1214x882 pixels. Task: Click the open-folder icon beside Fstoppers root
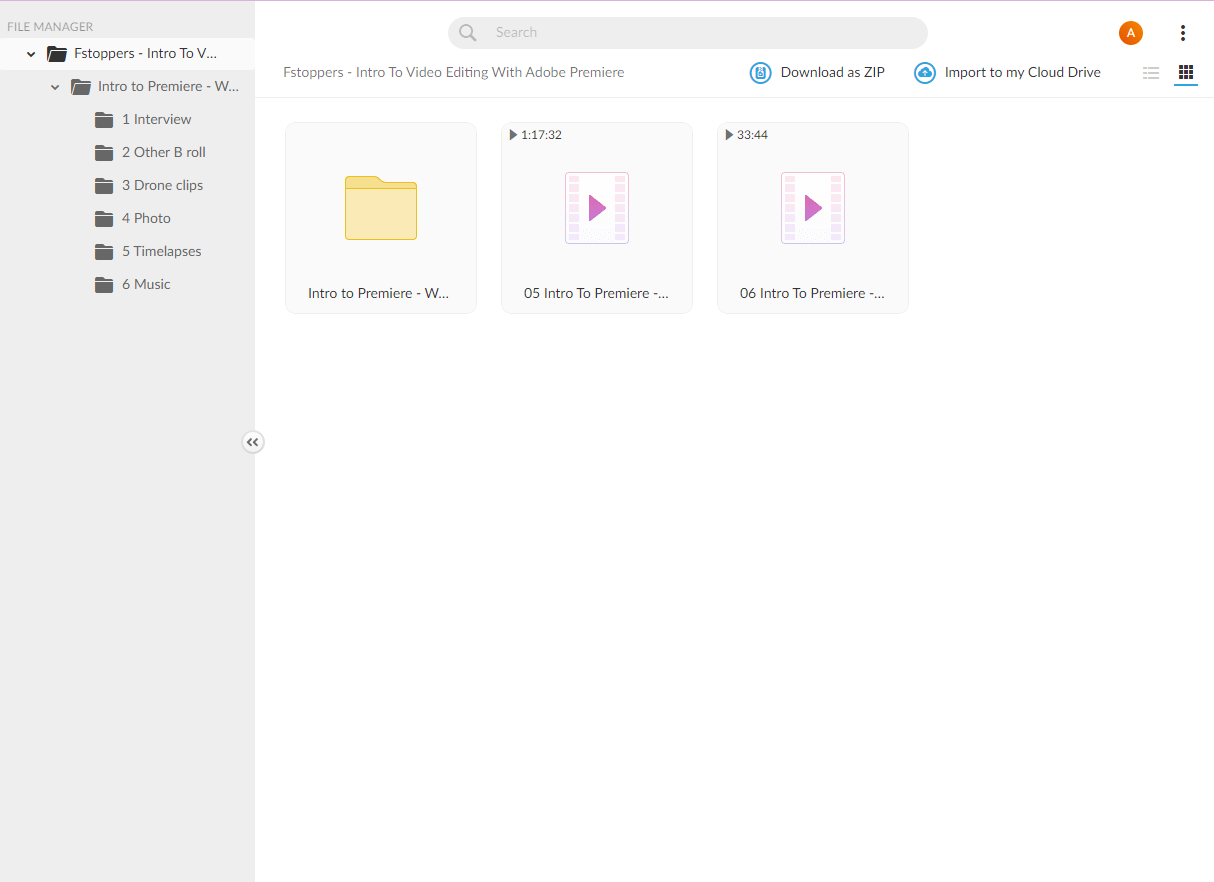click(57, 54)
